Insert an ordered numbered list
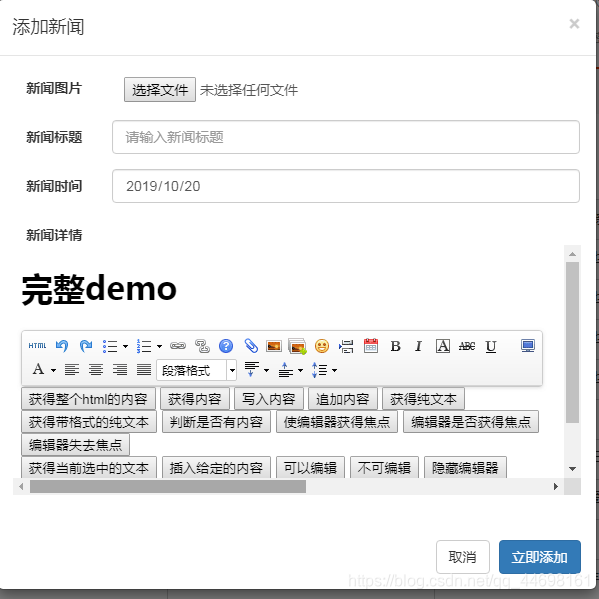 tap(144, 346)
